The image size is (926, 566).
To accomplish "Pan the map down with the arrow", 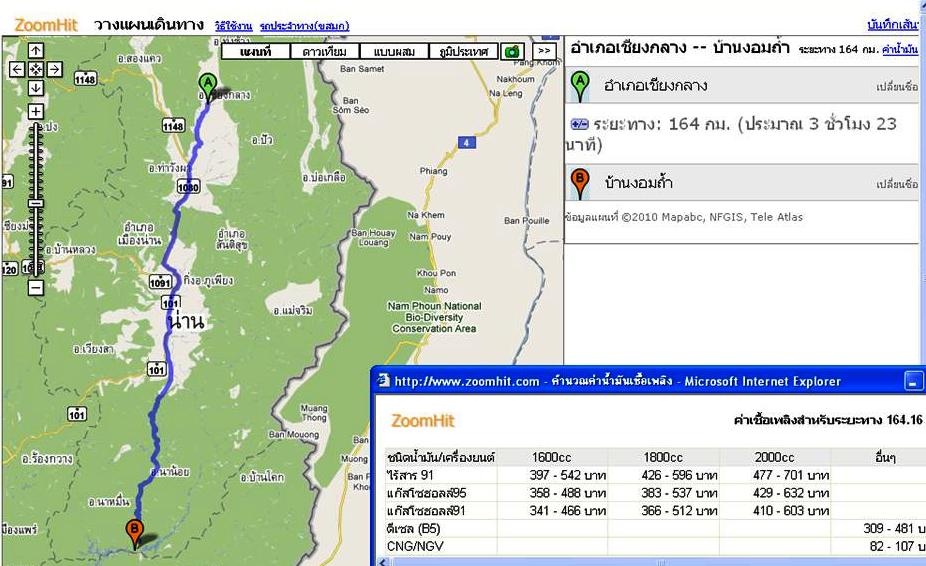I will tap(35, 89).
